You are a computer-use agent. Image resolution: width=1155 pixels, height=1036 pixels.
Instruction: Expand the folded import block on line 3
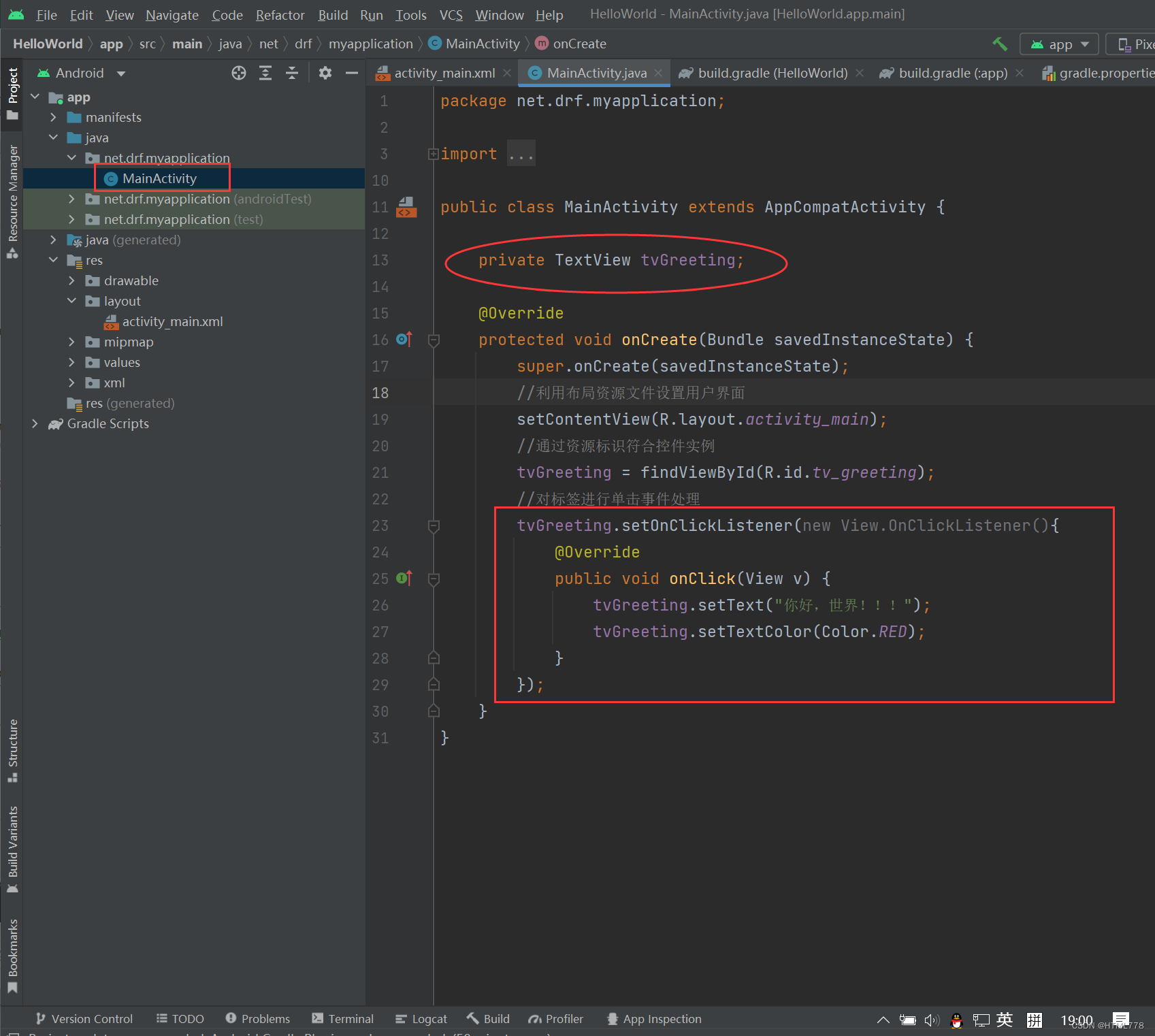[x=433, y=154]
